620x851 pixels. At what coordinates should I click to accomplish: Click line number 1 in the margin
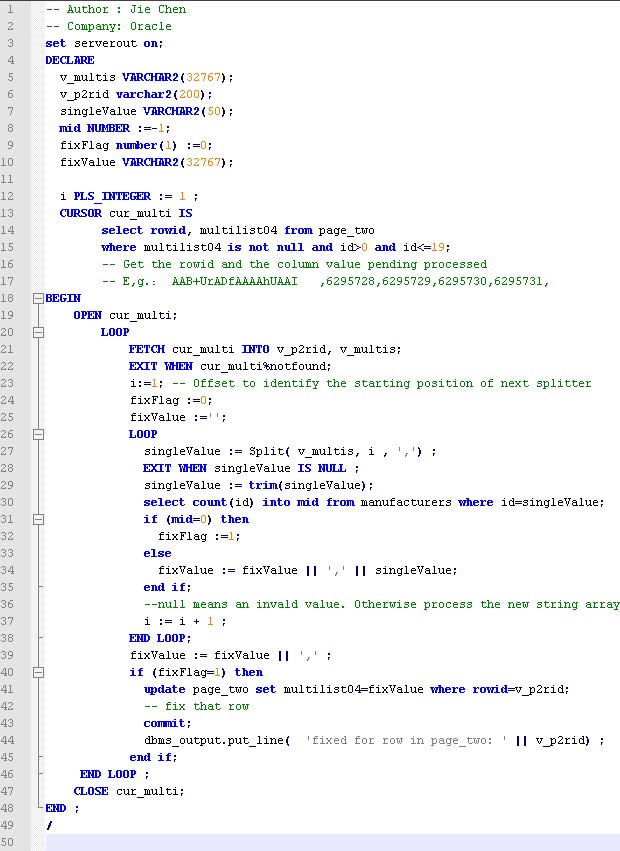click(11, 9)
